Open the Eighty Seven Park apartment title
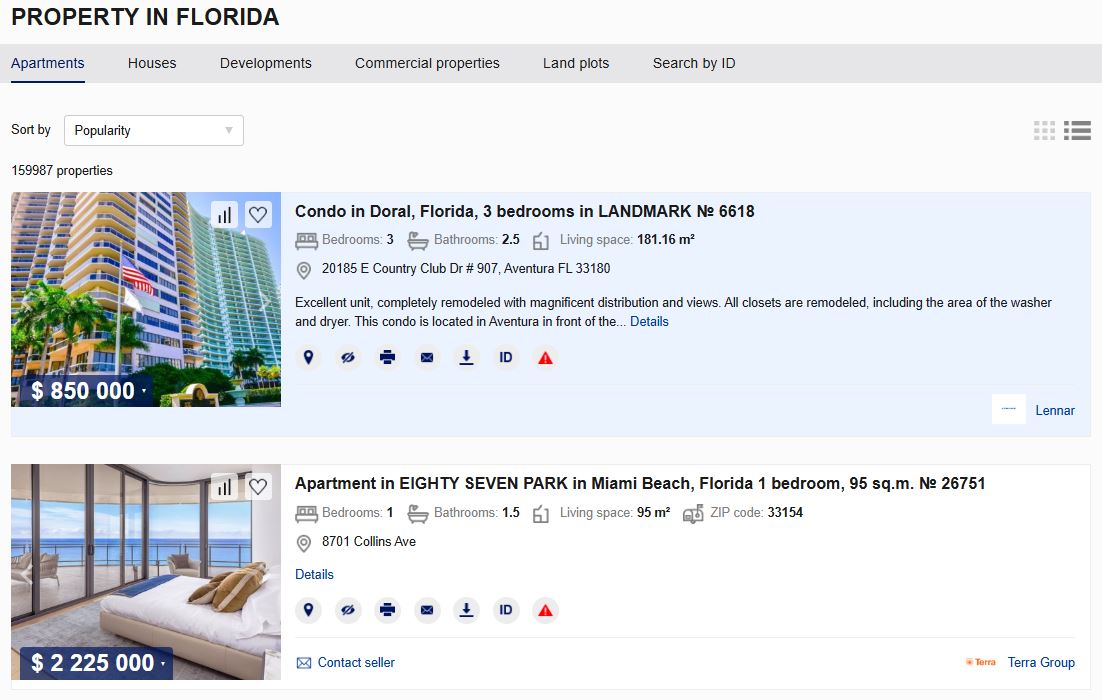The width and height of the screenshot is (1102, 700). (640, 484)
